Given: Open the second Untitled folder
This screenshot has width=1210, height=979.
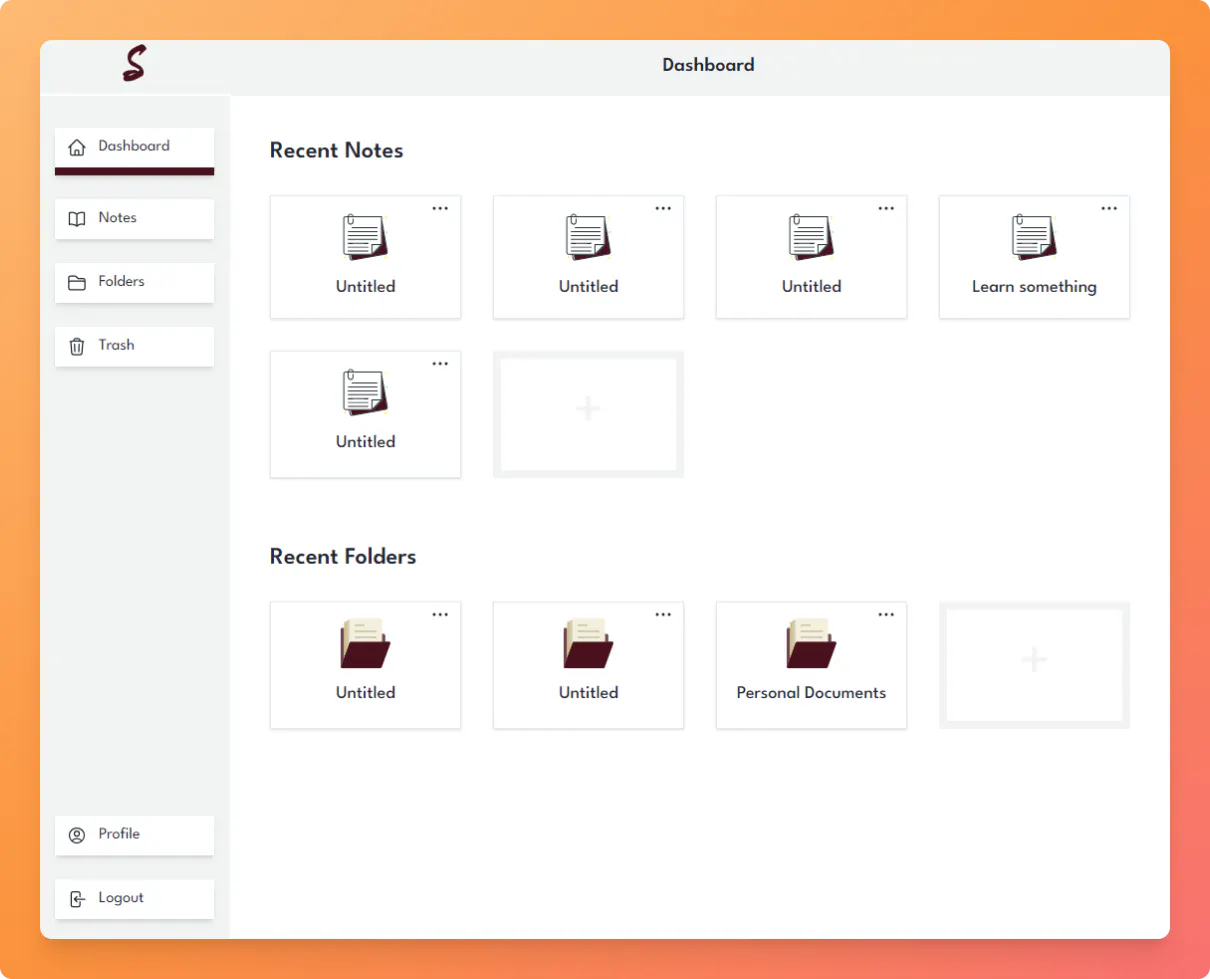Looking at the screenshot, I should click(x=588, y=665).
